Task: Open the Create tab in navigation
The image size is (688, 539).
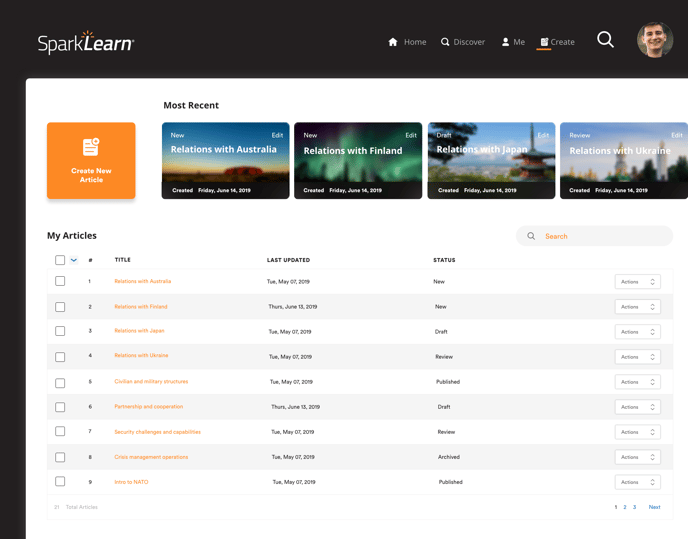Action: tap(557, 42)
